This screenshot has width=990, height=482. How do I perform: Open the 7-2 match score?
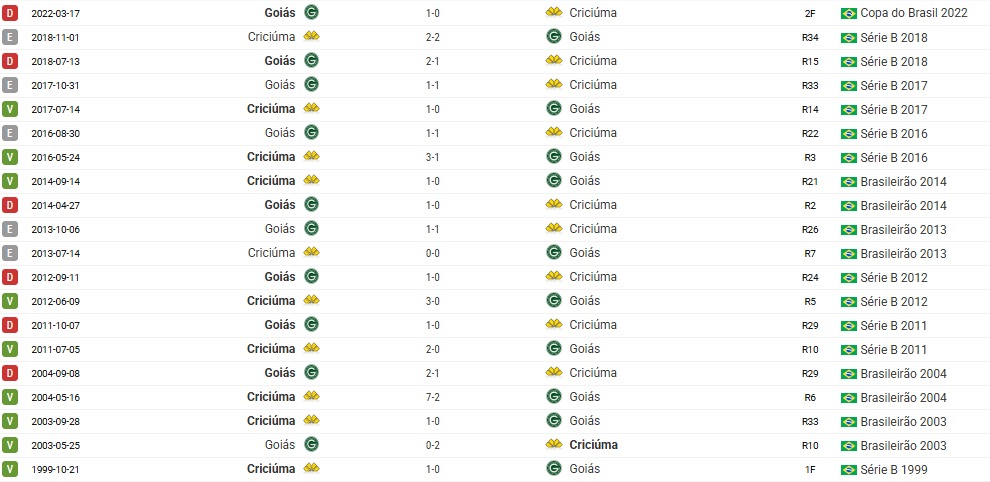click(x=432, y=397)
